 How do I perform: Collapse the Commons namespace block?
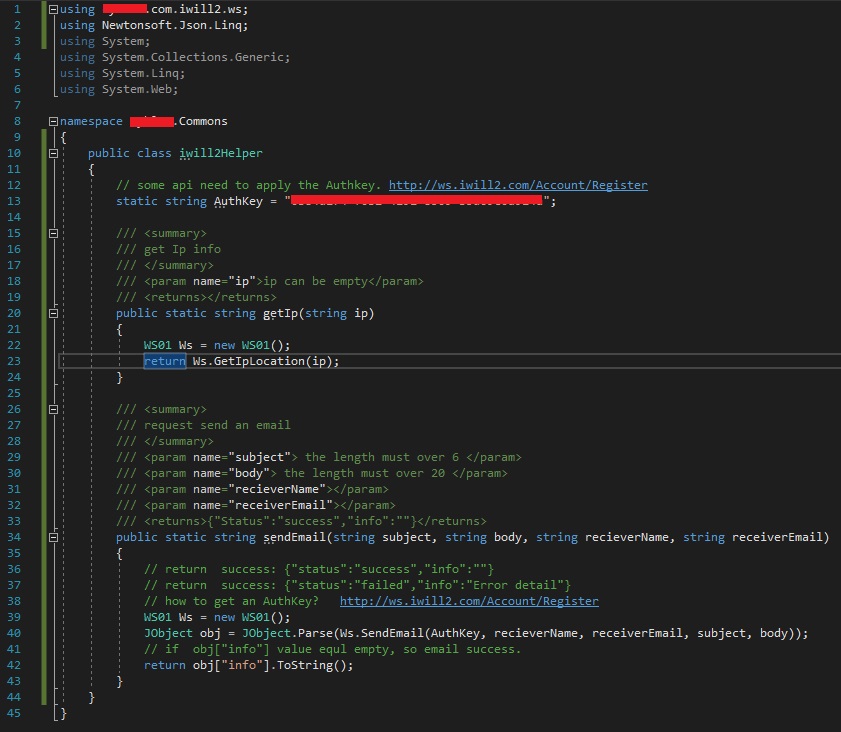[53, 121]
